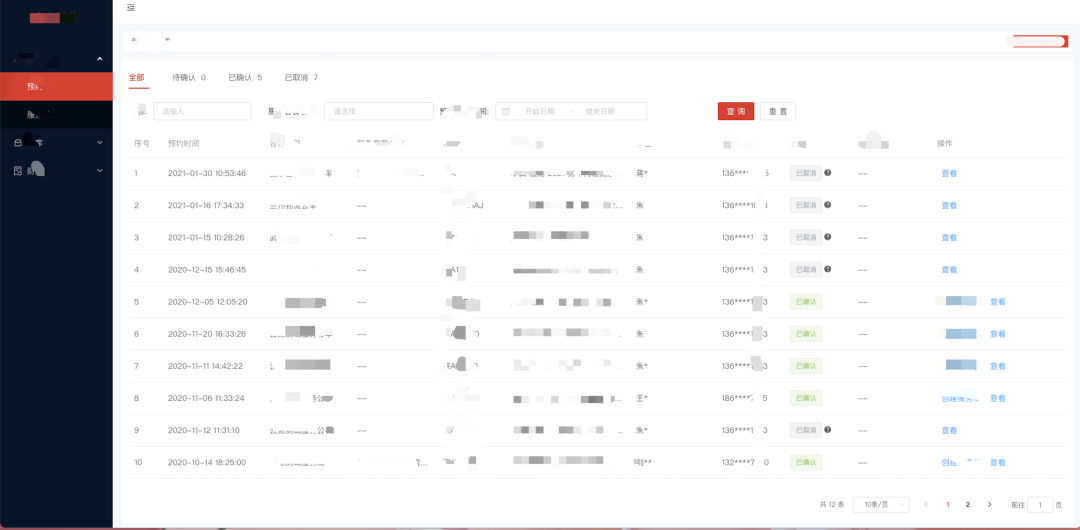Click the 开始日期 start date field
This screenshot has height=530, width=1080.
(539, 111)
